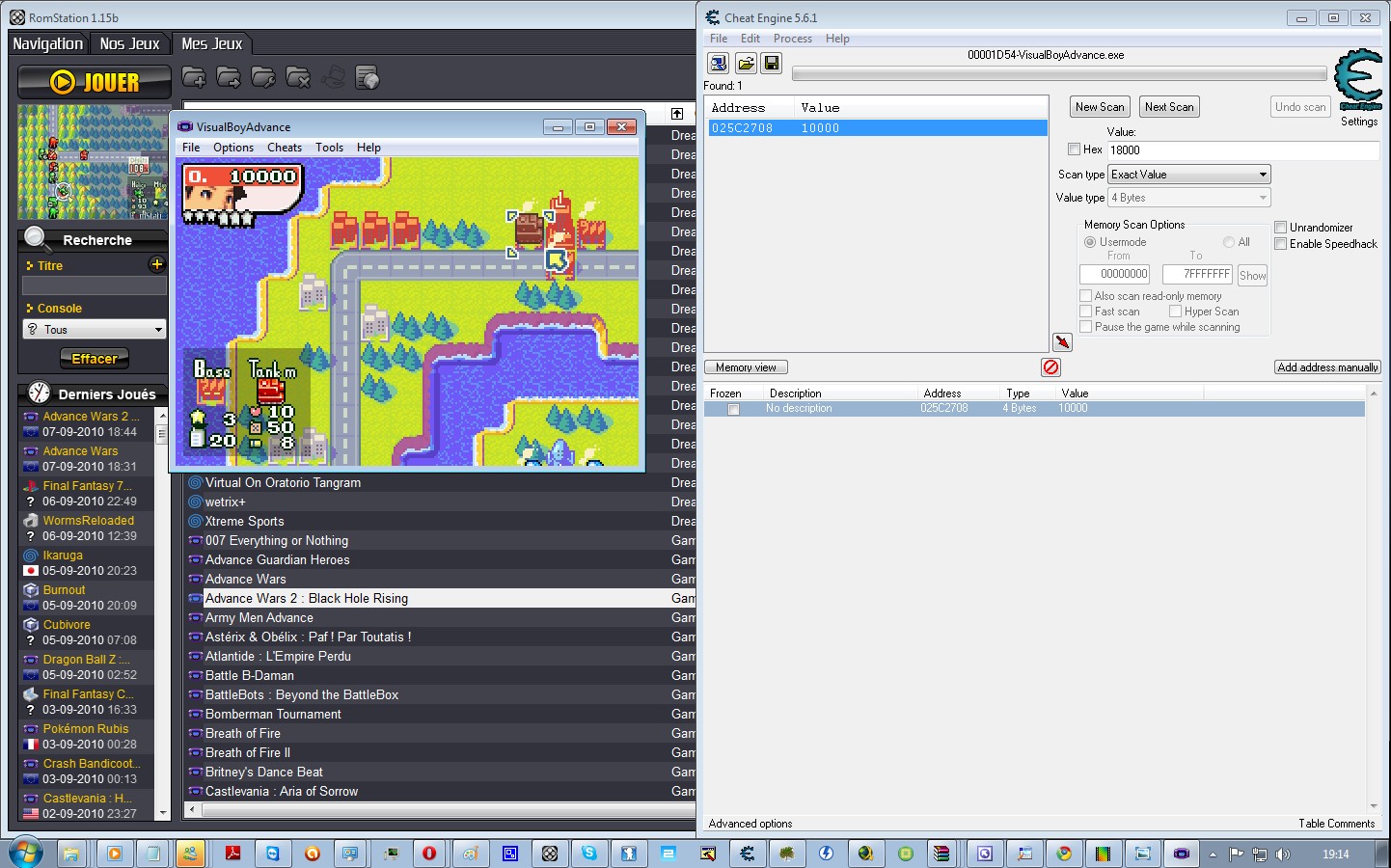Image resolution: width=1391 pixels, height=868 pixels.
Task: Click the Effacer button
Action: (95, 359)
